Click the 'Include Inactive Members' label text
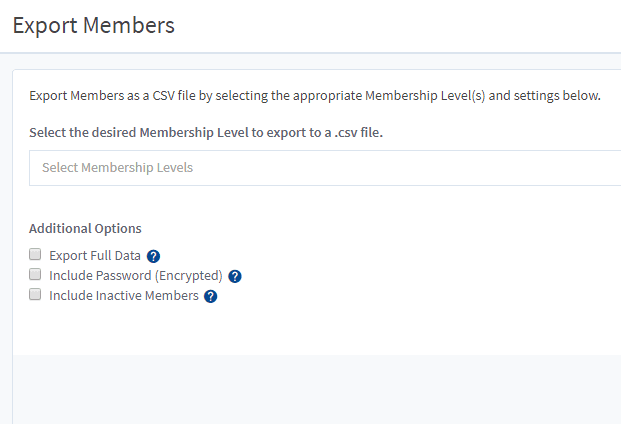This screenshot has height=424, width=621. [124, 296]
